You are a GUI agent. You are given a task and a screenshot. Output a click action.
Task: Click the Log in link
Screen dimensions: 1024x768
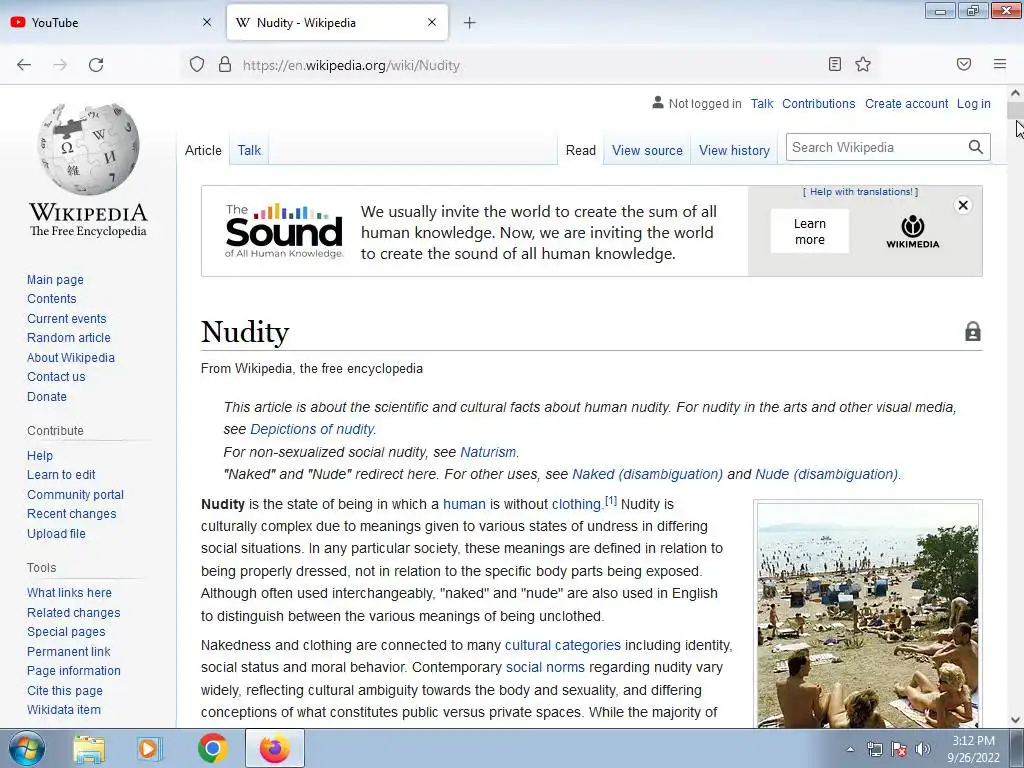(x=974, y=104)
